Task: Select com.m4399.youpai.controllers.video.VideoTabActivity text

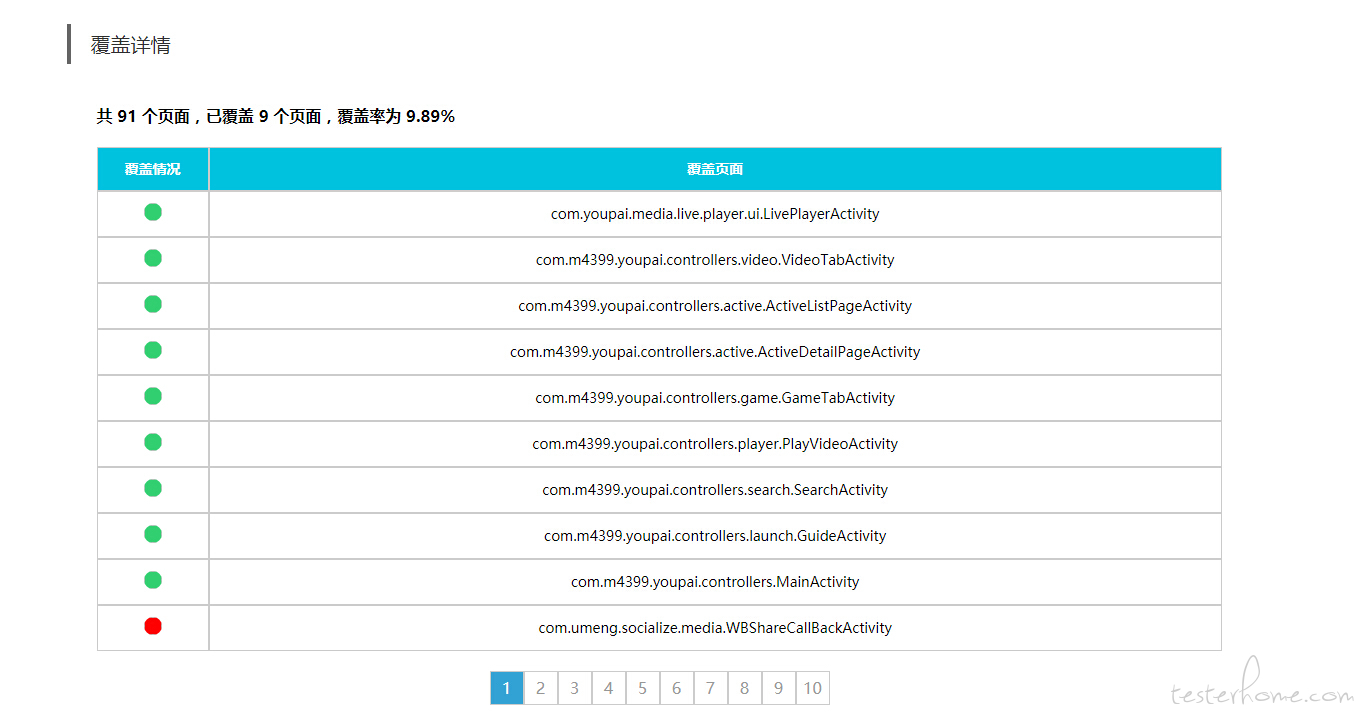Action: [715, 260]
